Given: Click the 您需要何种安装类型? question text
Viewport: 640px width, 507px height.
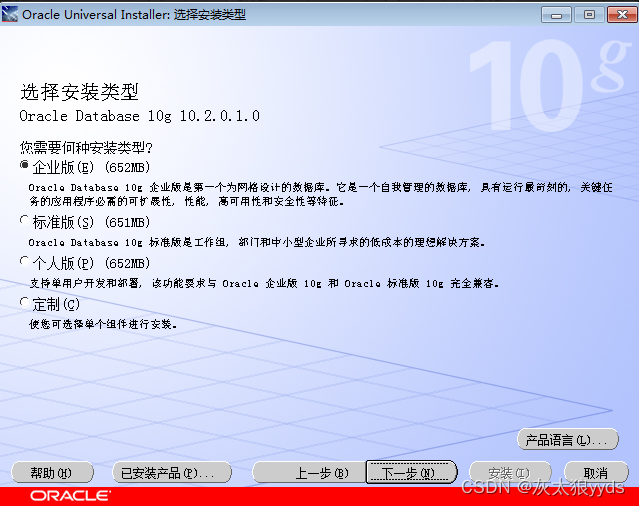Looking at the screenshot, I should pyautogui.click(x=86, y=147).
